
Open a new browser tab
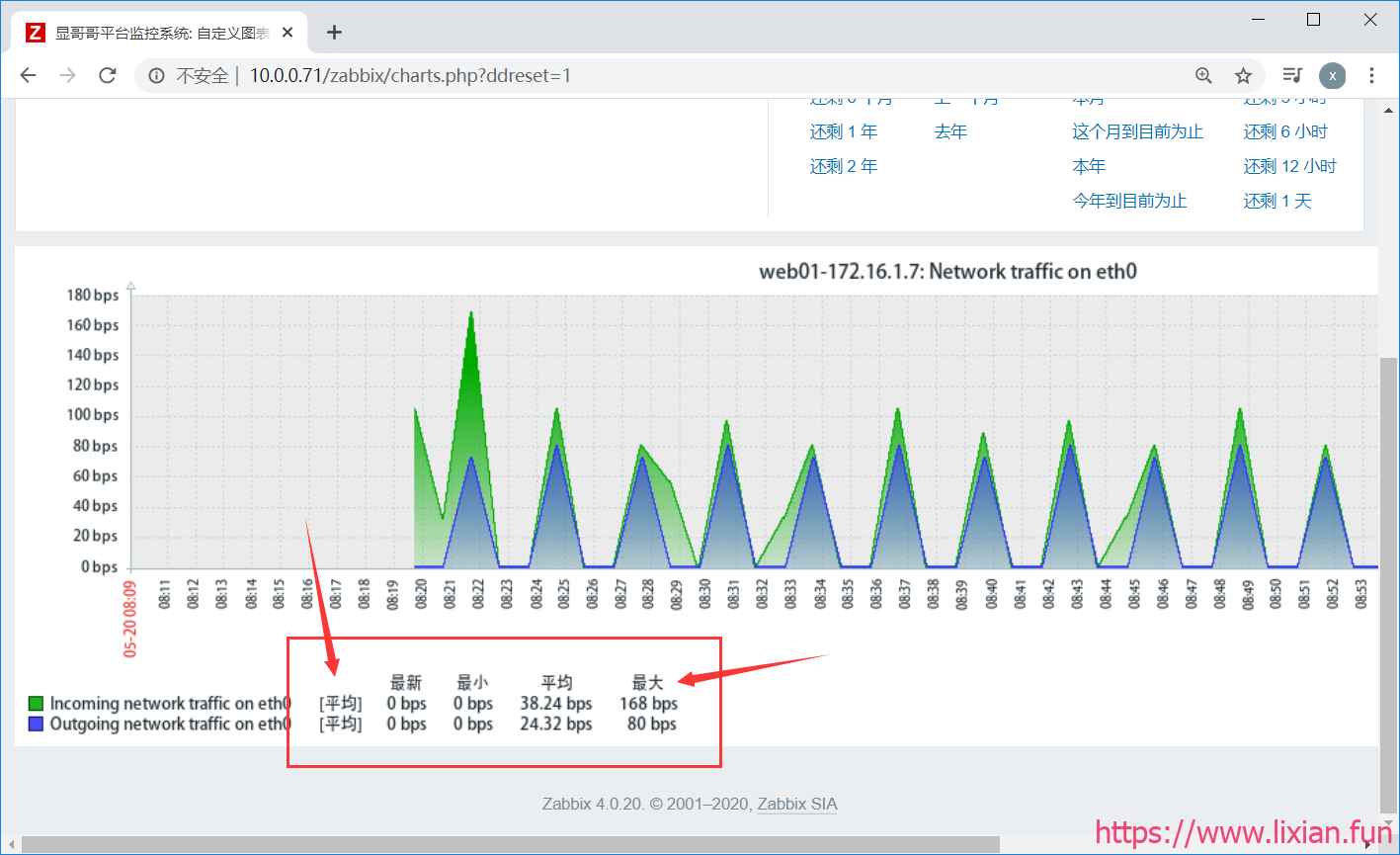coord(334,32)
